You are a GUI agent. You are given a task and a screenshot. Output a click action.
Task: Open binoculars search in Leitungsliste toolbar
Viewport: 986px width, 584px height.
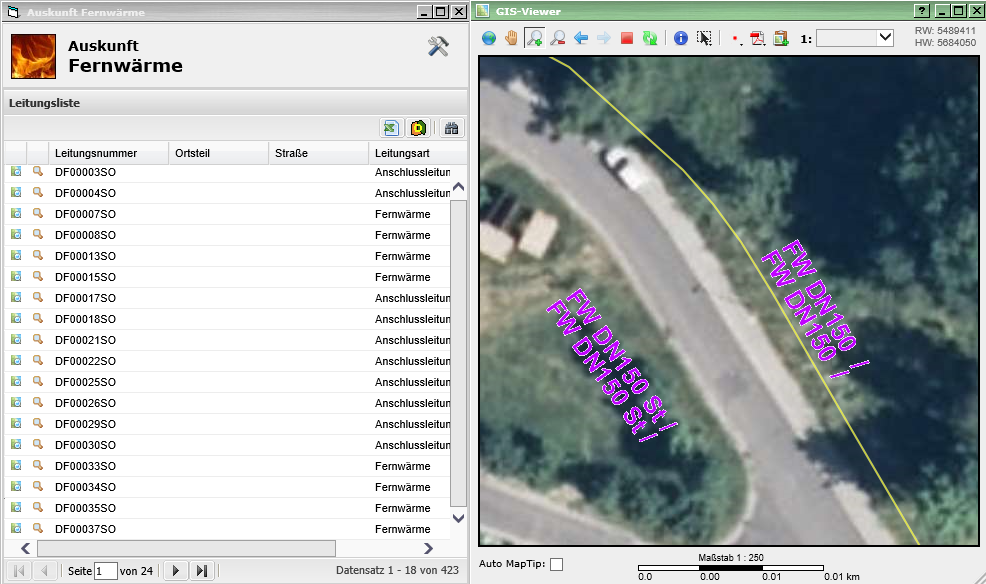click(452, 128)
